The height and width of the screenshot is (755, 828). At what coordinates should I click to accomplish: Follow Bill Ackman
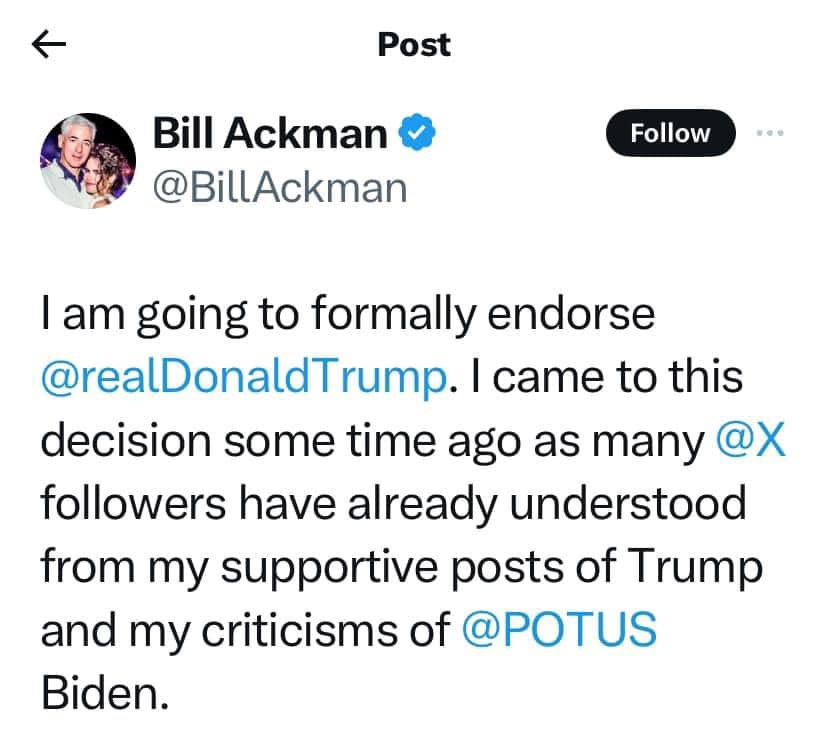[670, 134]
